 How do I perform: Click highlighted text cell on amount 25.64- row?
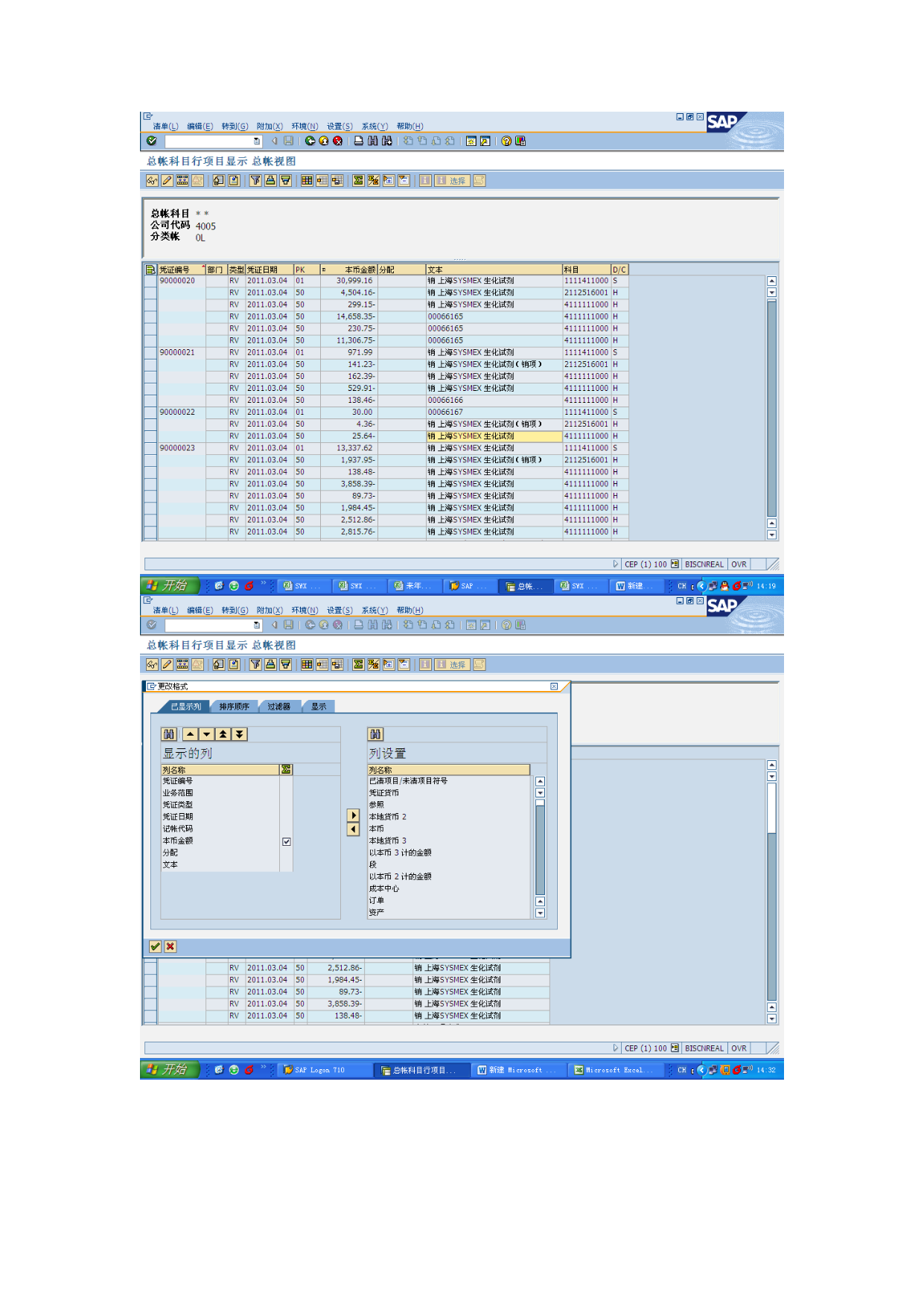click(x=494, y=436)
